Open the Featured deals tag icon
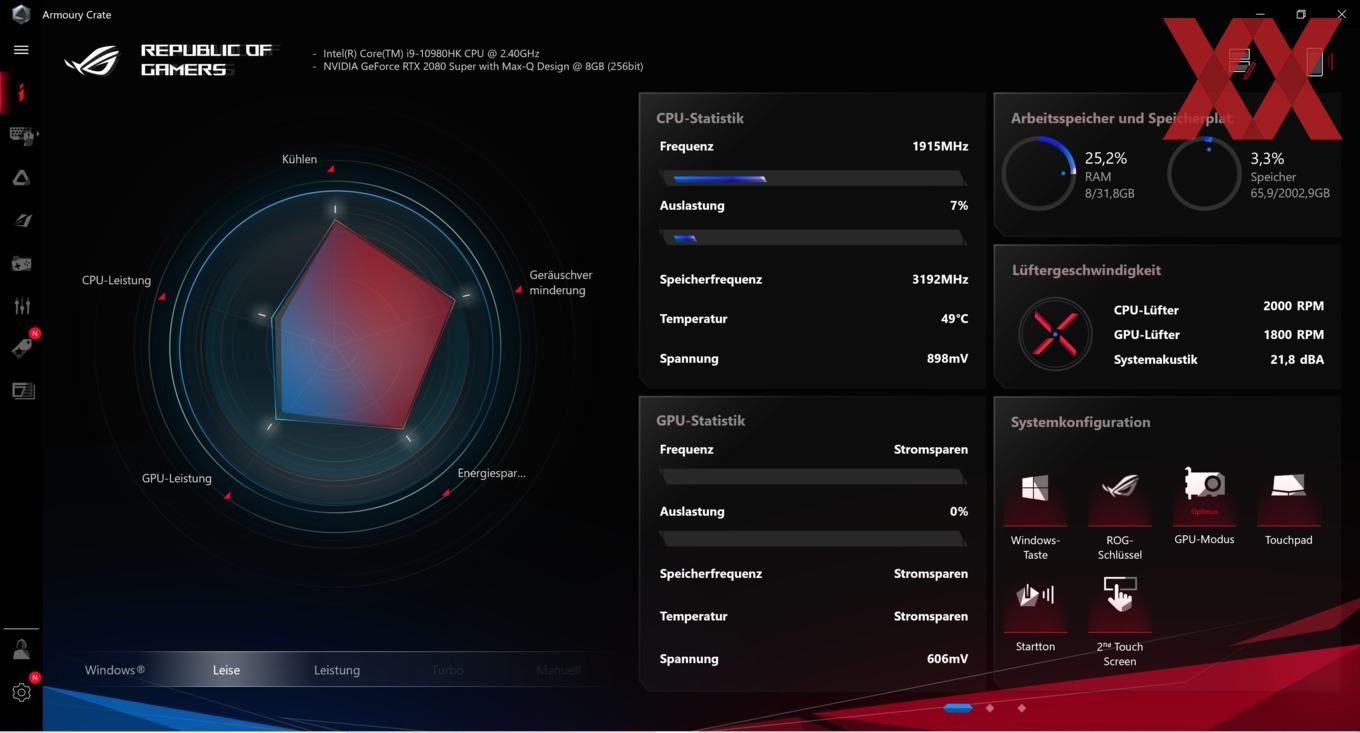The height and width of the screenshot is (733, 1360). coord(22,347)
